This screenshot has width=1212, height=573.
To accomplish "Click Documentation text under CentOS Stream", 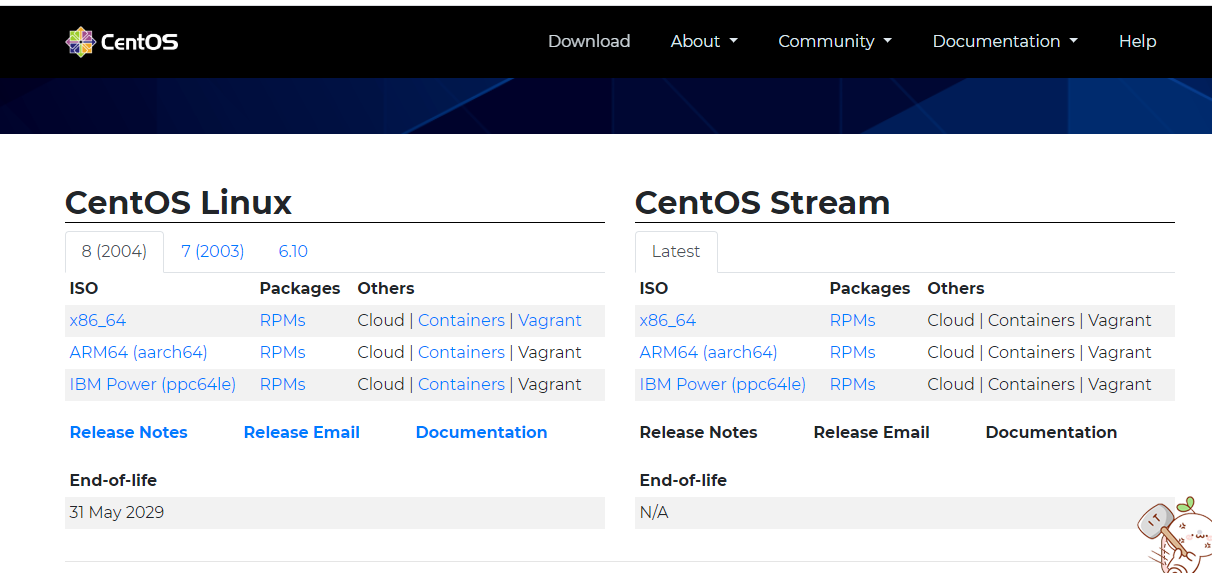I will (x=1051, y=432).
